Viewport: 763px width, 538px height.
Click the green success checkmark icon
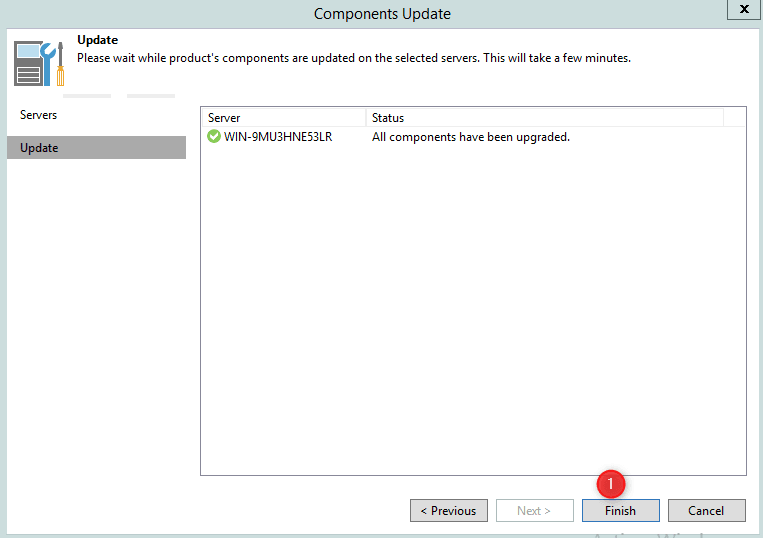(214, 136)
